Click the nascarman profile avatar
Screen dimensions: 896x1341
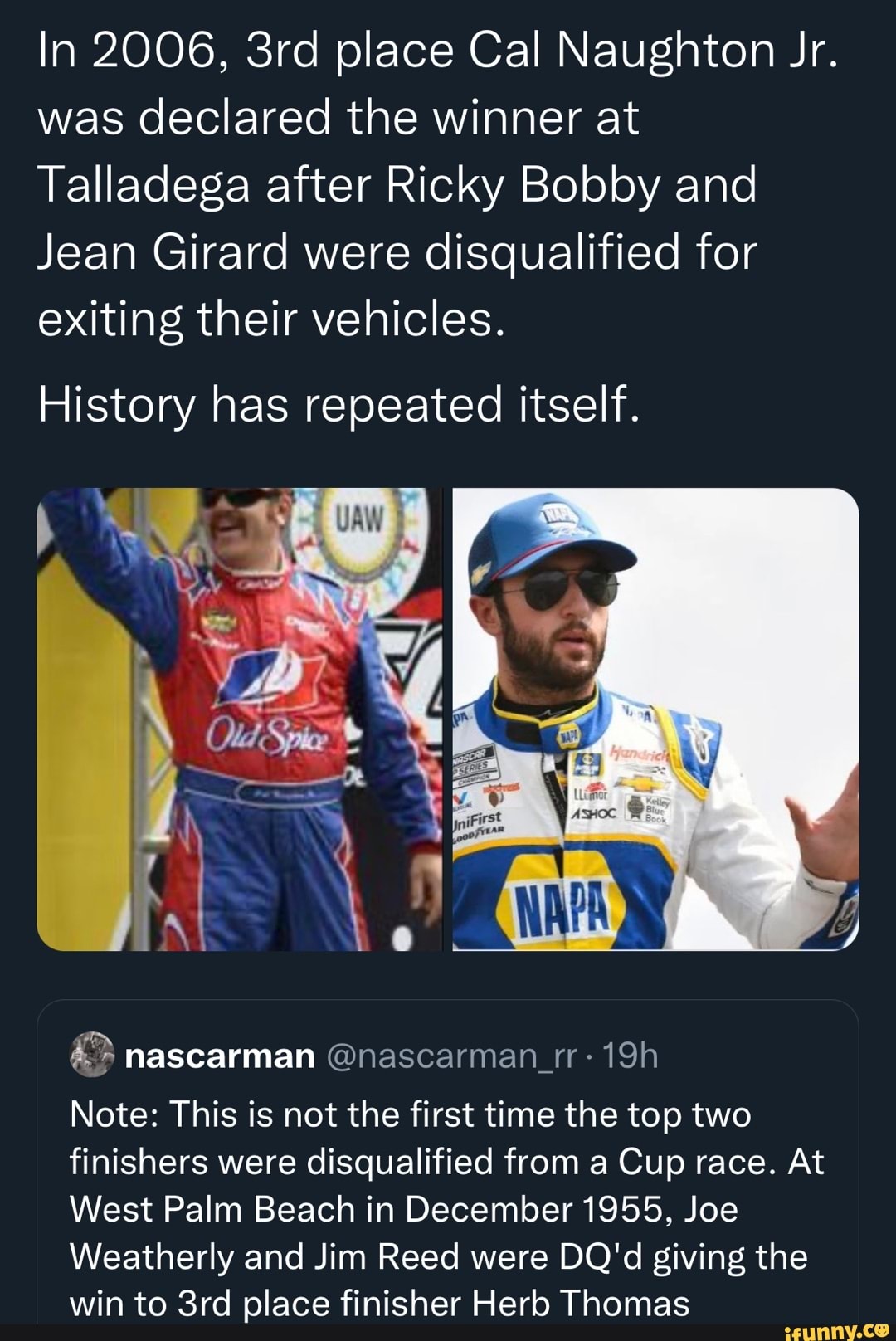pos(90,1055)
